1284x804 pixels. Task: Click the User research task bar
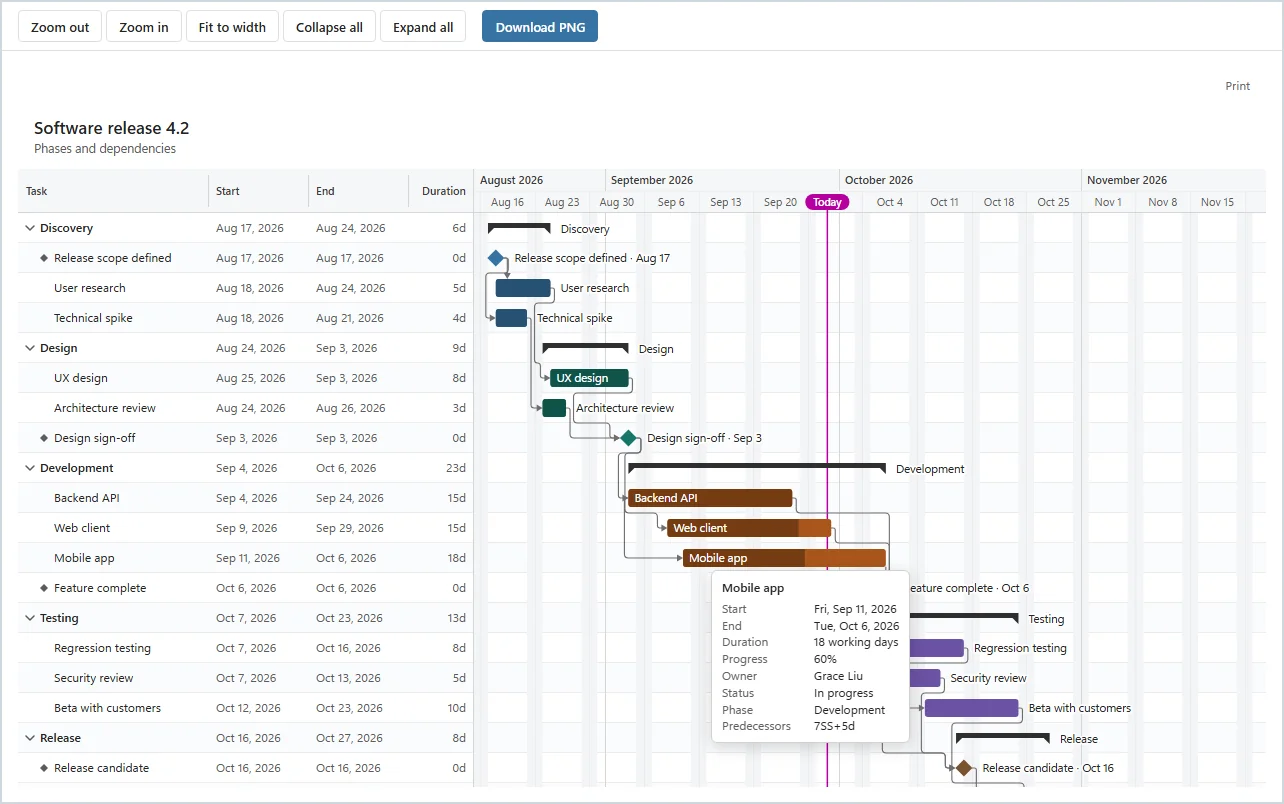523,288
